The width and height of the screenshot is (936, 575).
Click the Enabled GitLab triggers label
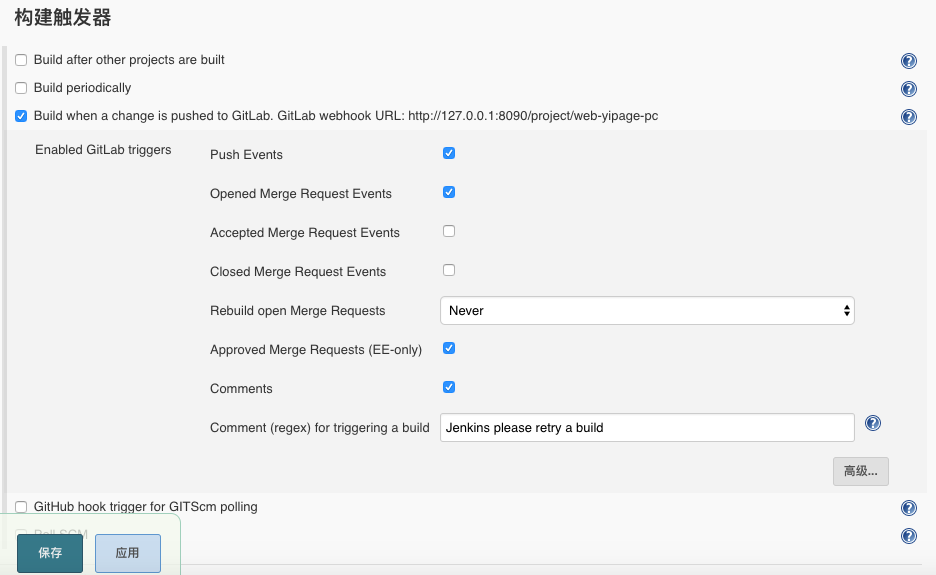point(103,150)
